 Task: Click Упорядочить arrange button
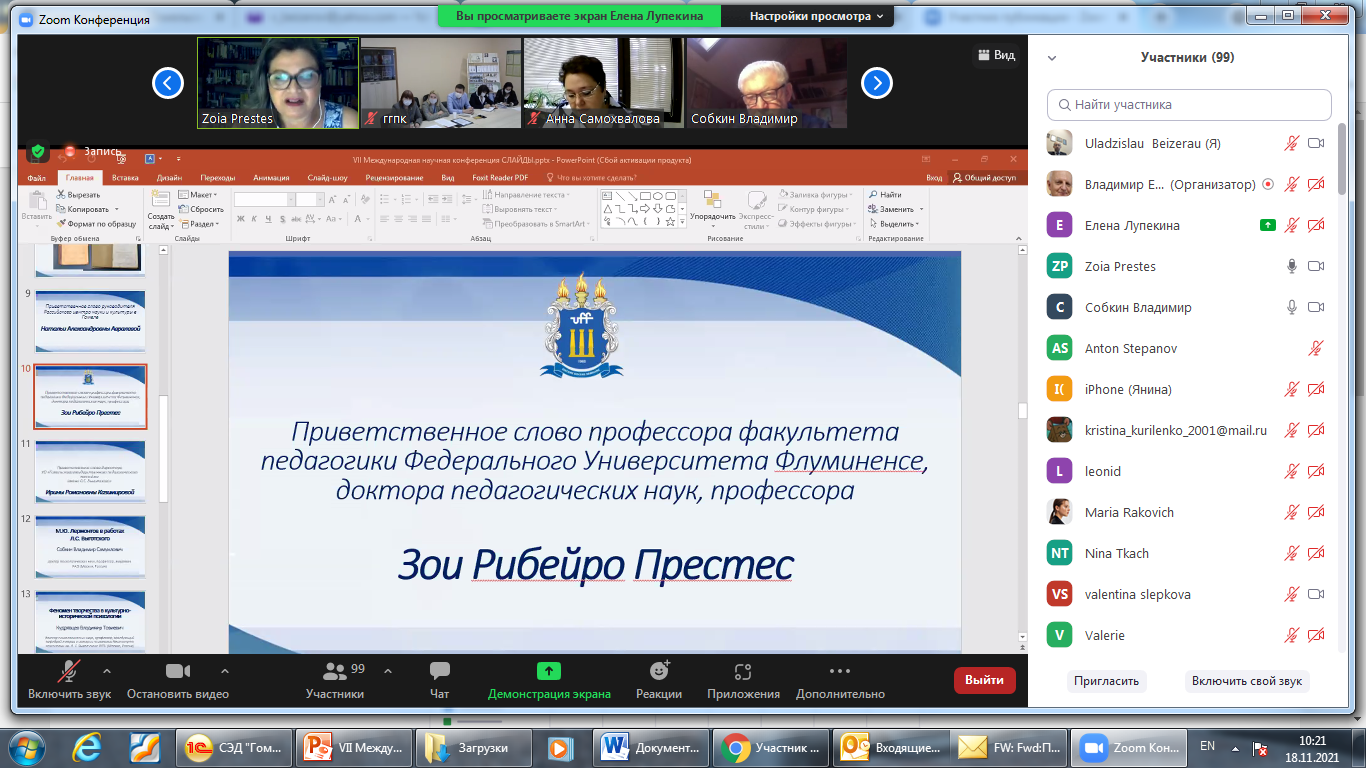tap(713, 208)
